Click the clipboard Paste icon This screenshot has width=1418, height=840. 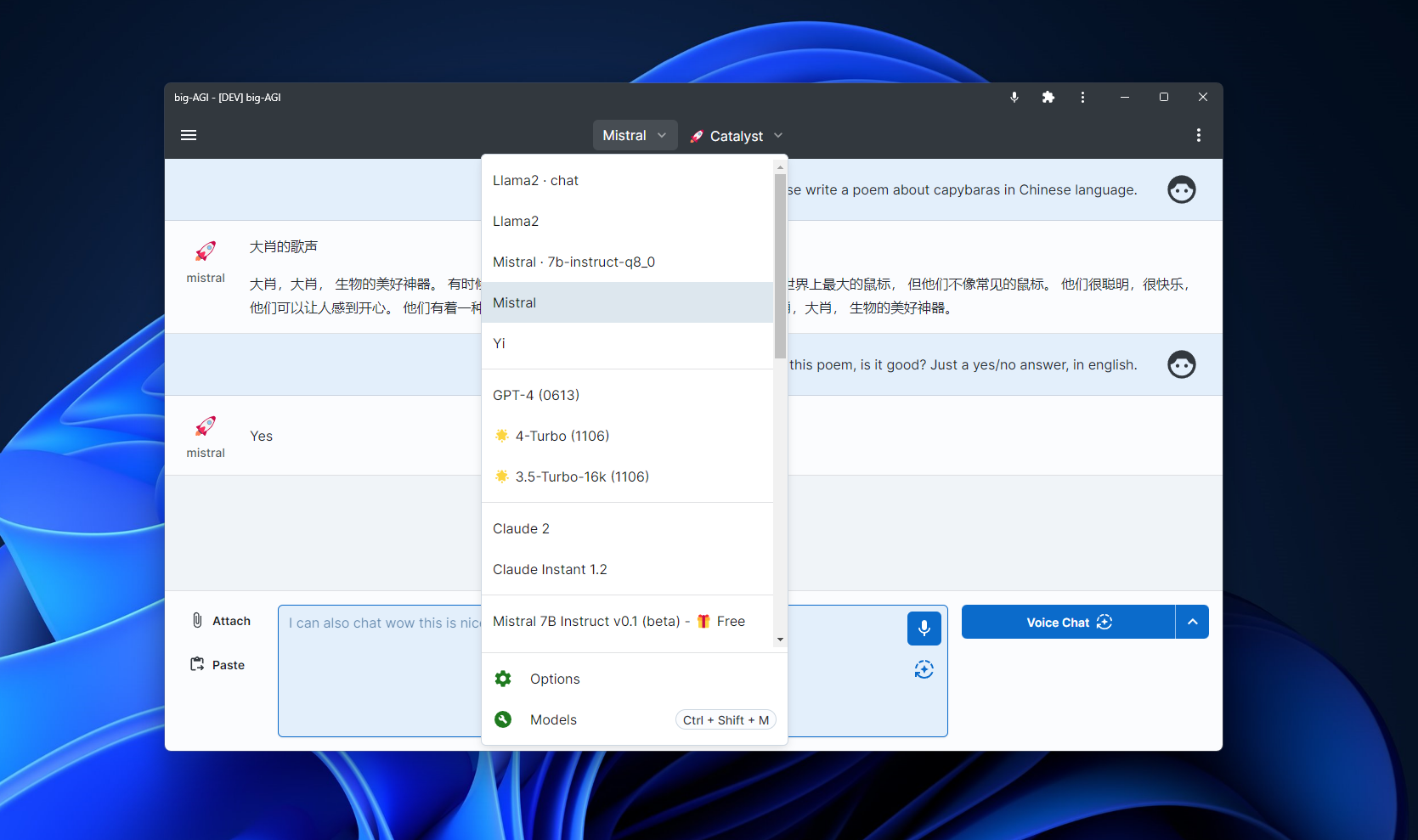(197, 664)
